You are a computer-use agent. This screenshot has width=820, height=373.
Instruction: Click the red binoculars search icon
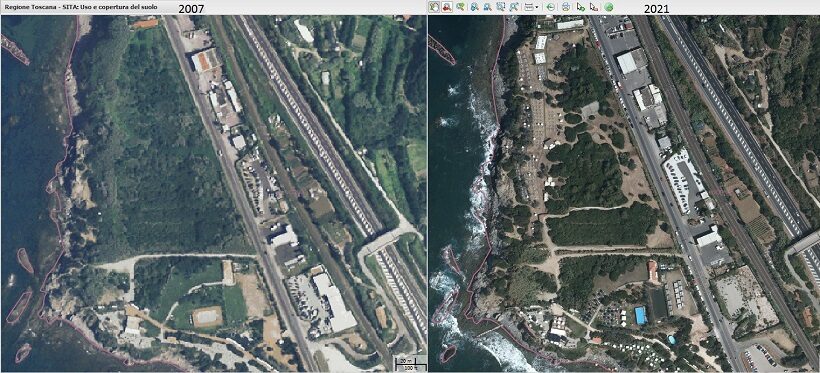pyautogui.click(x=447, y=7)
